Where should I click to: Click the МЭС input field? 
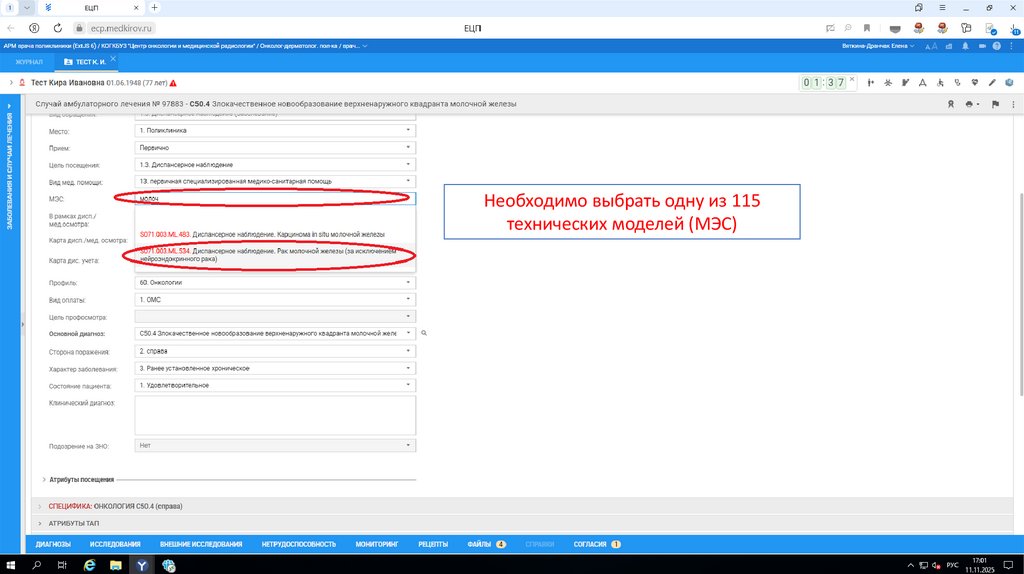pos(275,199)
